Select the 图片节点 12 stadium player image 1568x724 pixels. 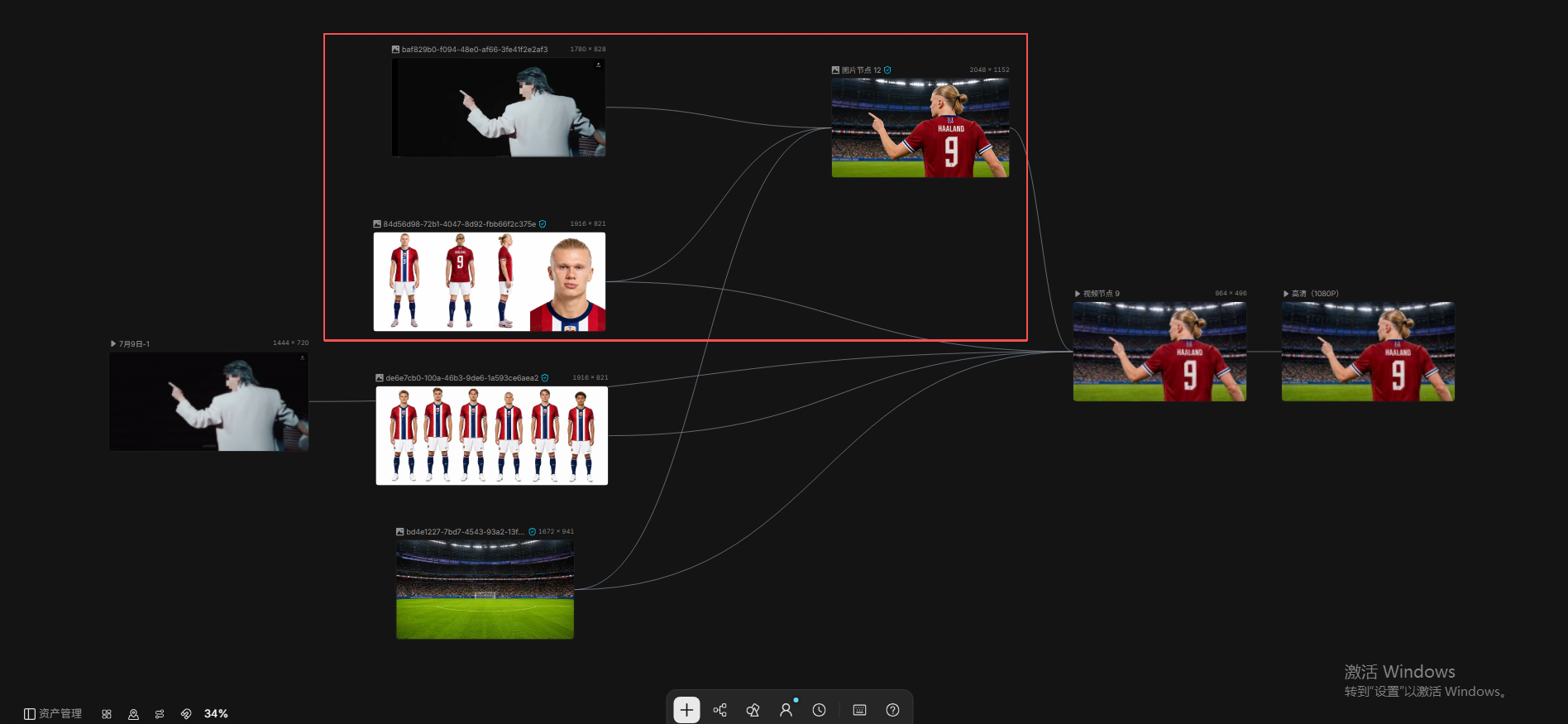pos(920,127)
